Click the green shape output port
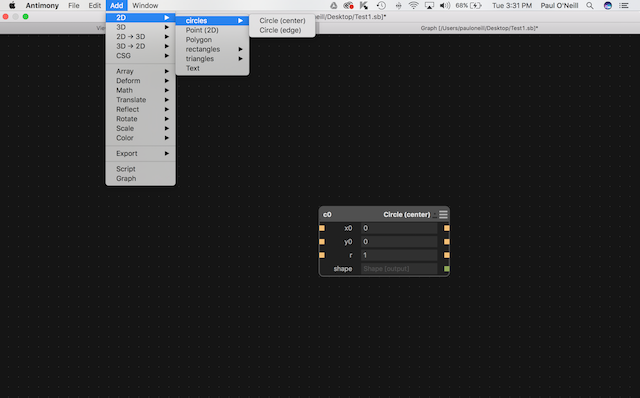 (x=447, y=269)
